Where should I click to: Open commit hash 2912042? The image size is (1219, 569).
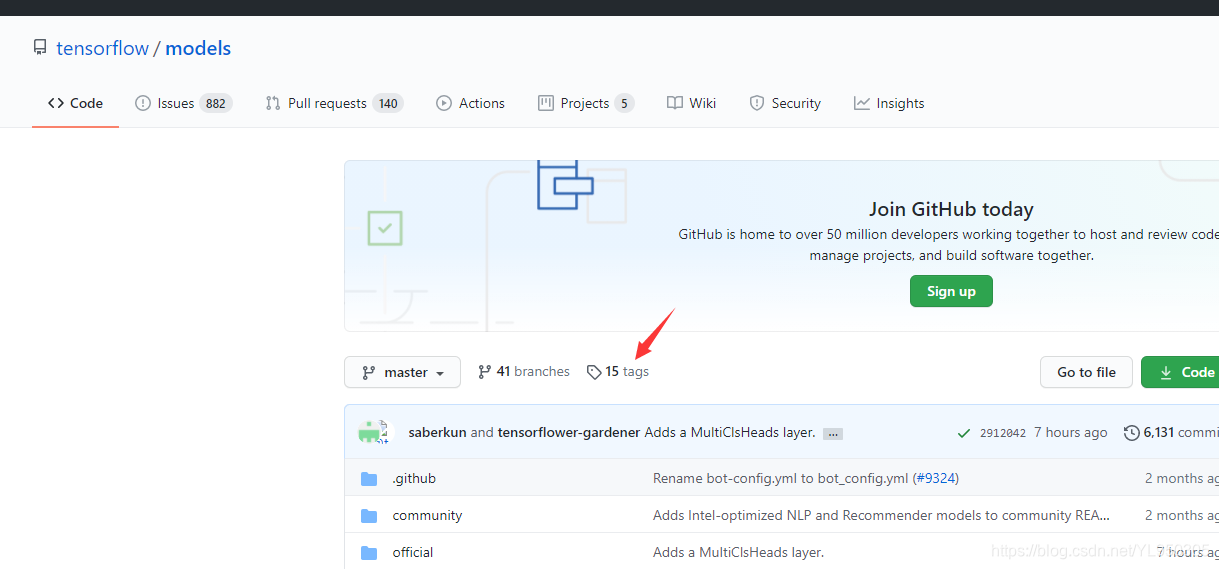tap(1003, 433)
